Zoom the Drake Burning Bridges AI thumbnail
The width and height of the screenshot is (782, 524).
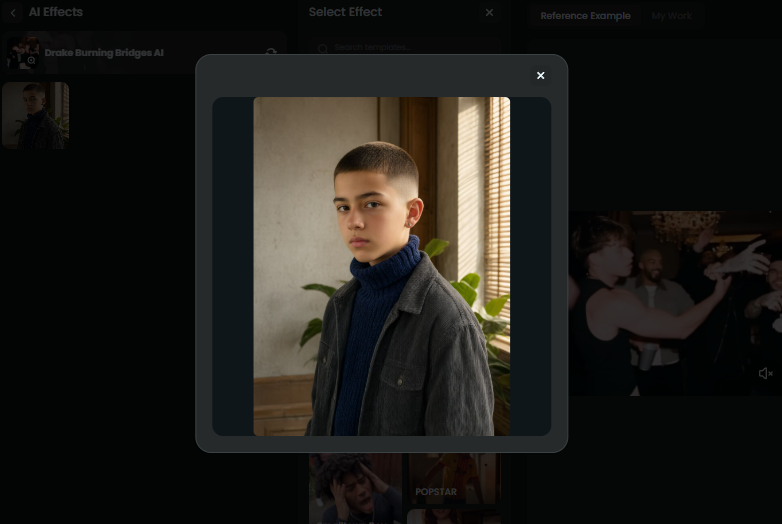(31, 61)
